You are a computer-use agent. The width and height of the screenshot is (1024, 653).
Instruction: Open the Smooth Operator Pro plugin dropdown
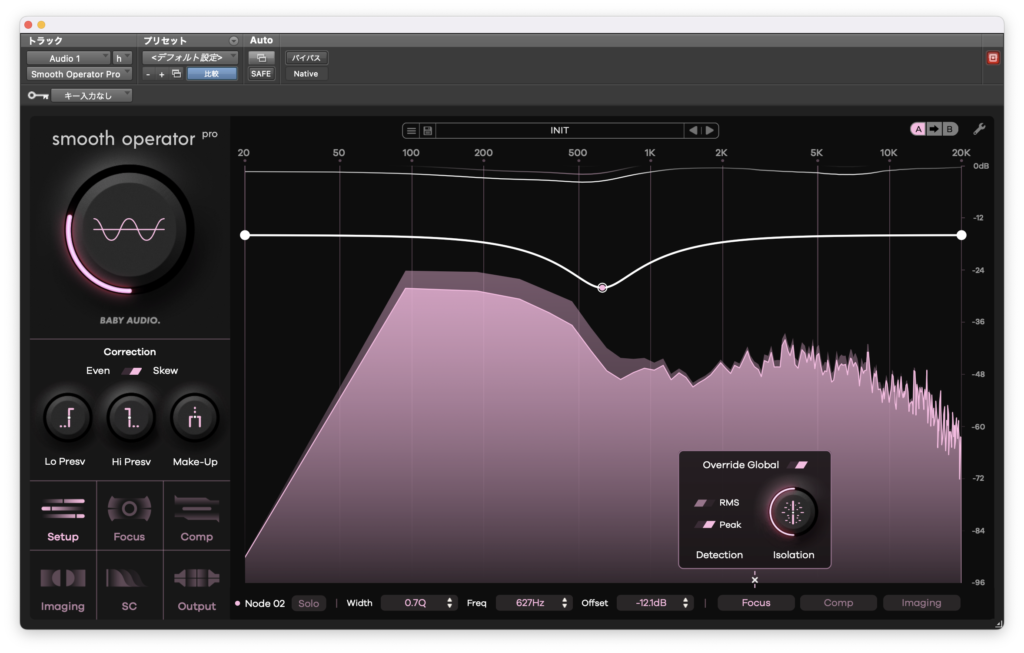[x=79, y=74]
